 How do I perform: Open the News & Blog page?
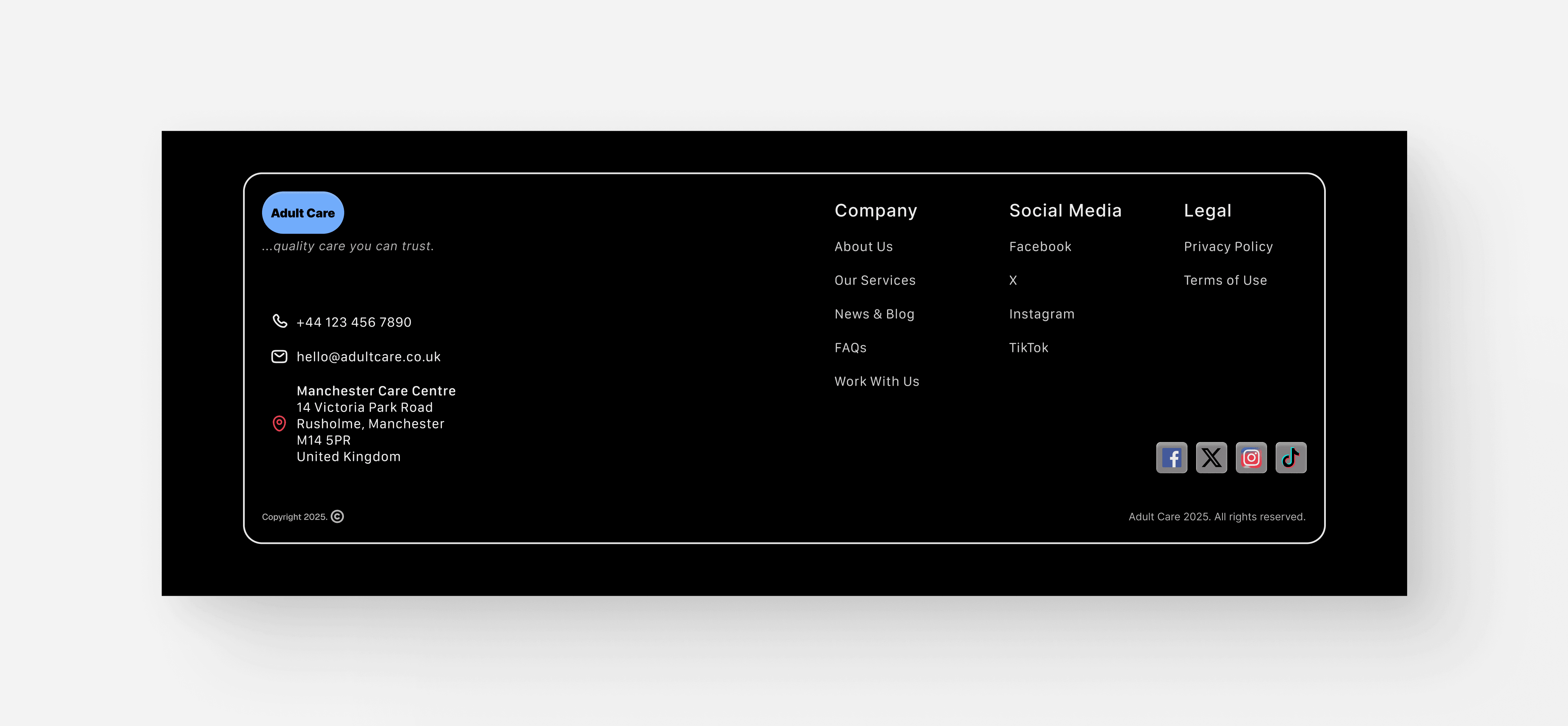(874, 314)
